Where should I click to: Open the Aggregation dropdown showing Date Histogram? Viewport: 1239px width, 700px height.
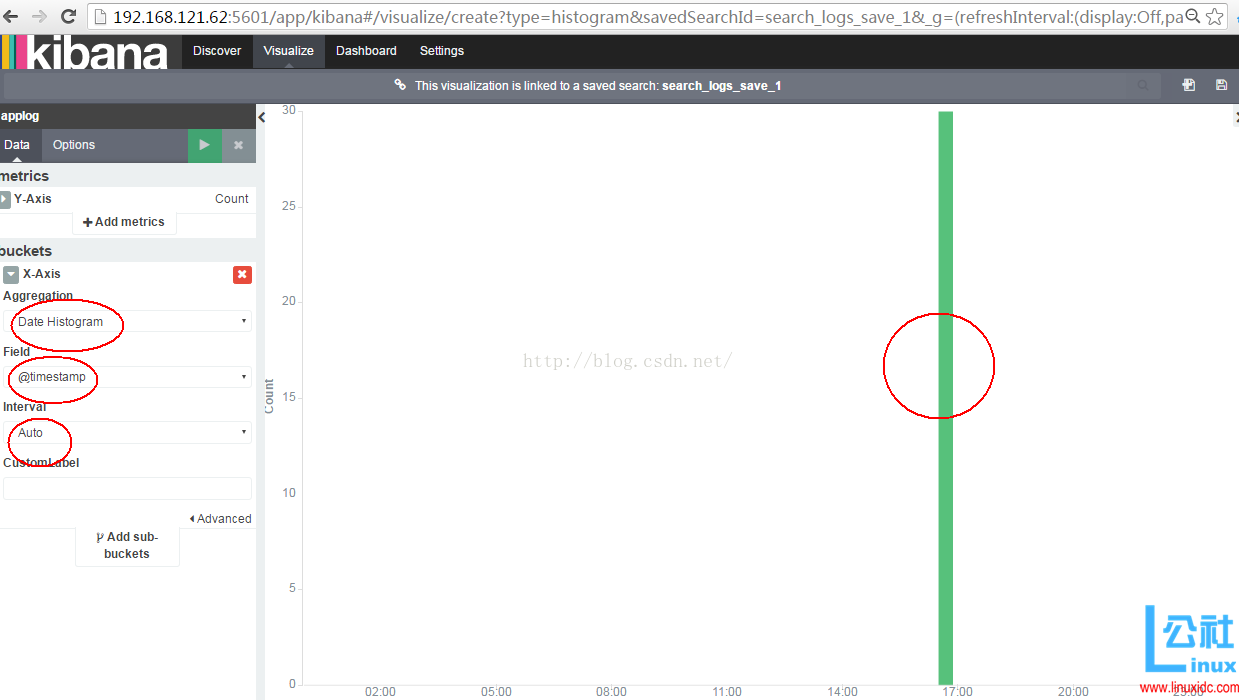(x=128, y=321)
